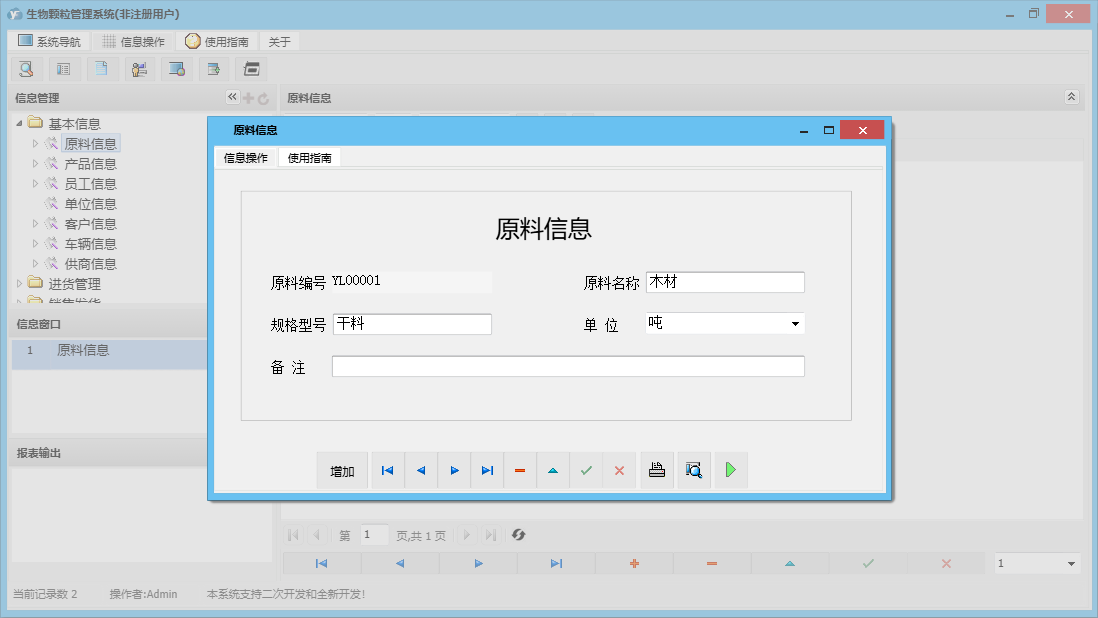The width and height of the screenshot is (1098, 618).
Task: Click the new document icon in toolbar
Action: pos(102,69)
